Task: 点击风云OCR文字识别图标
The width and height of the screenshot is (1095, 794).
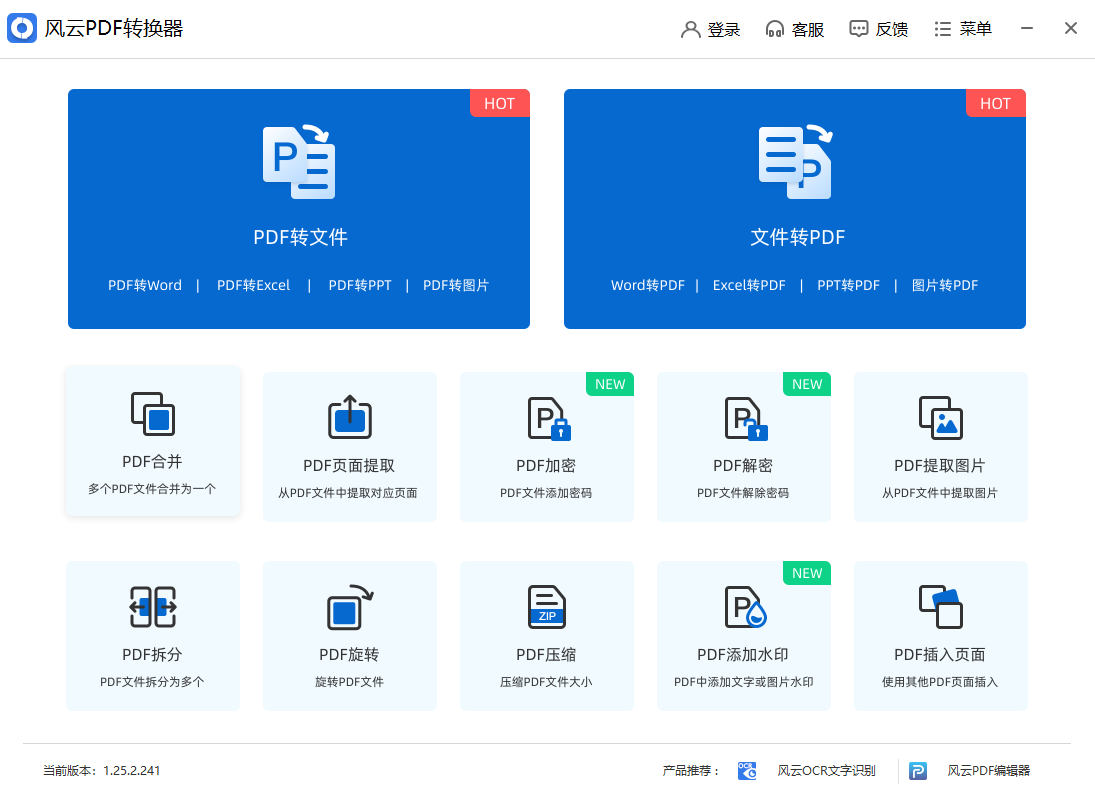Action: click(746, 770)
